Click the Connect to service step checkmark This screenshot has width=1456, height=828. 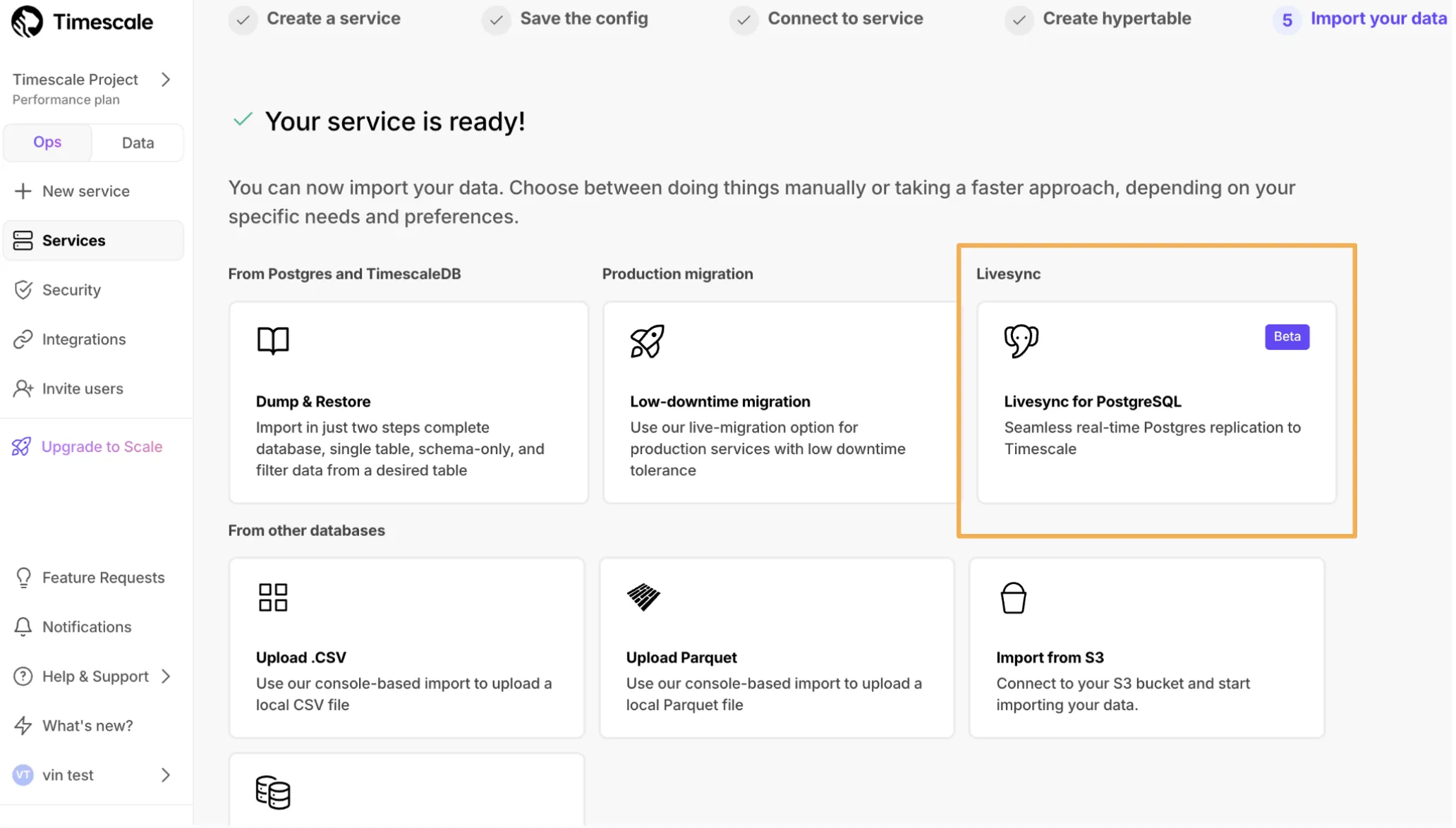tap(744, 20)
